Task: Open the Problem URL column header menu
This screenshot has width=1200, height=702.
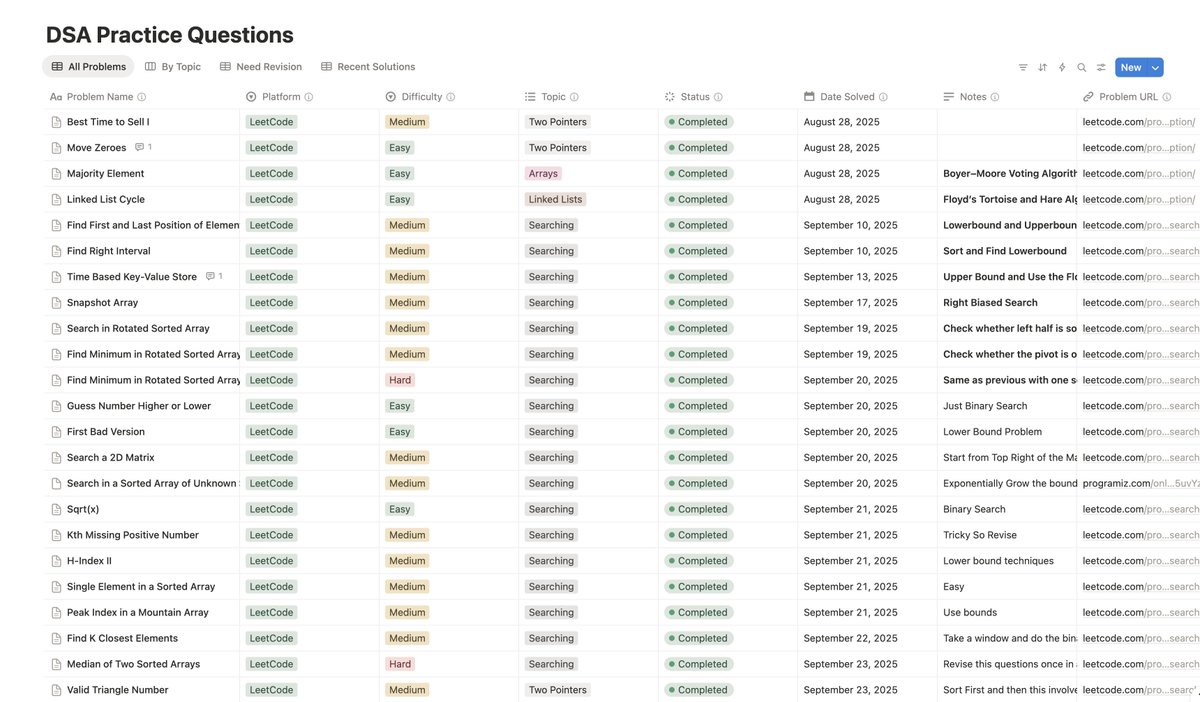Action: (x=1129, y=97)
